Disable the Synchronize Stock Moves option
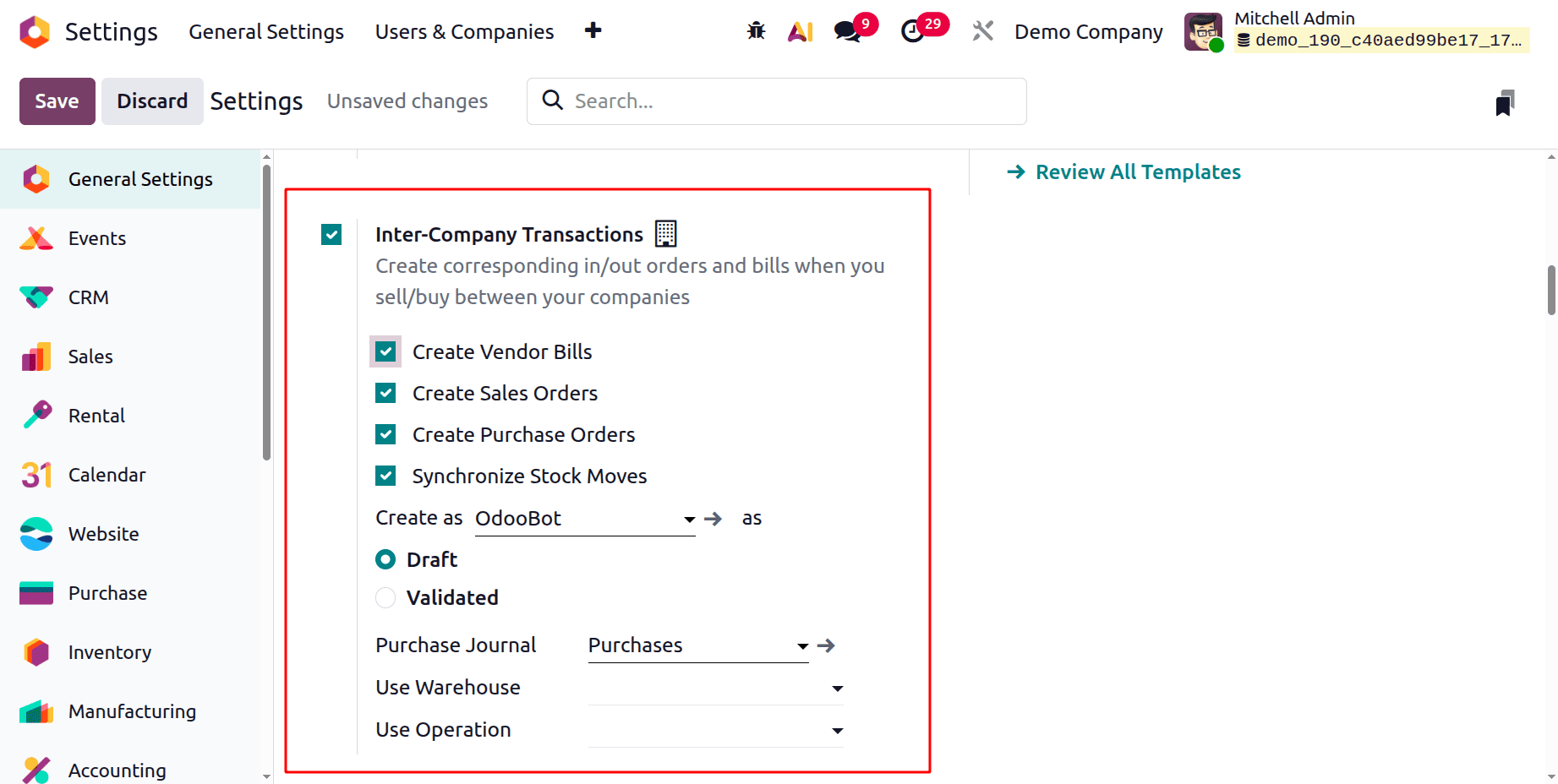1558x784 pixels. click(385, 476)
